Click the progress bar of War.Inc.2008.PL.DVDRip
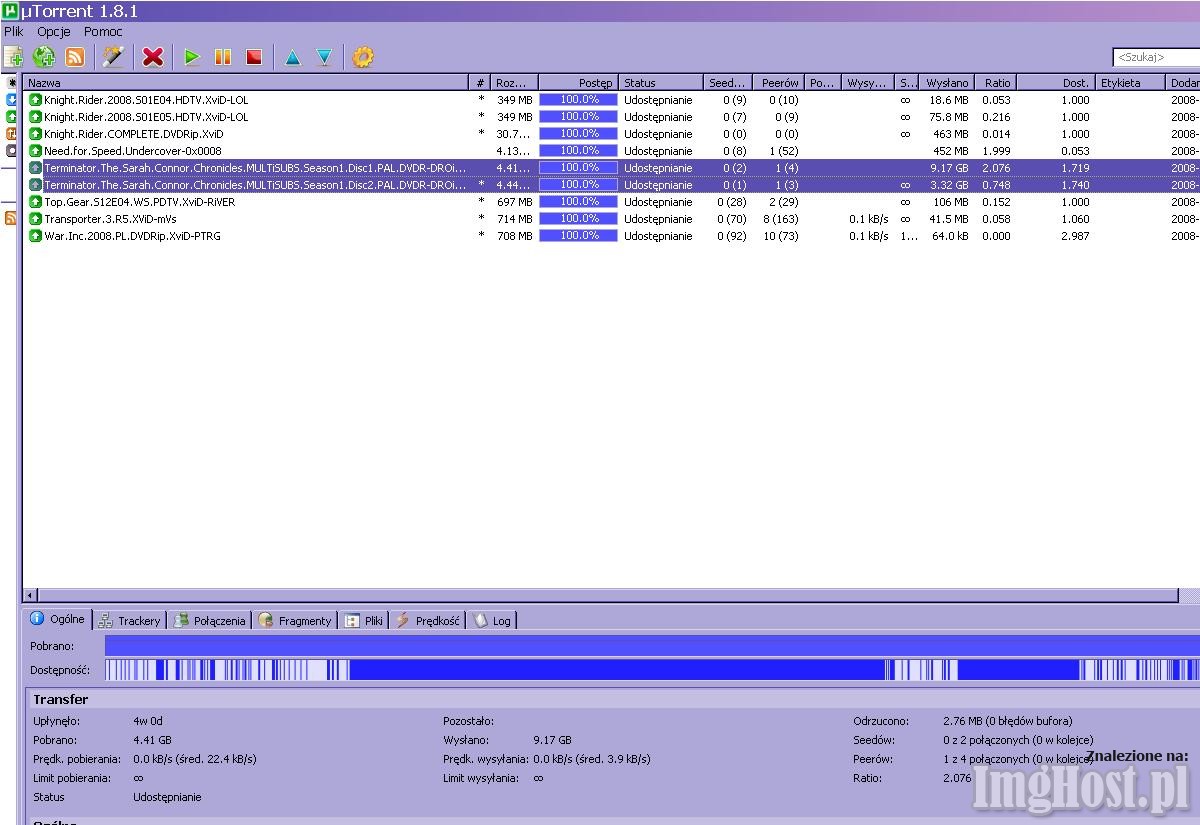The image size is (1200, 825). (578, 236)
